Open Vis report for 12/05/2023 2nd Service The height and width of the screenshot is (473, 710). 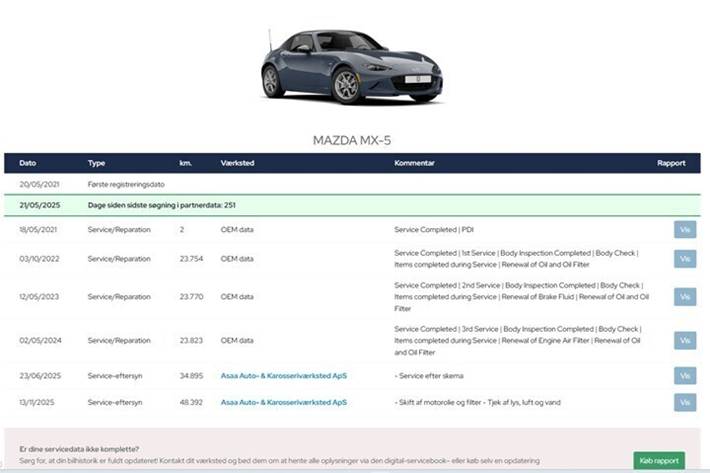tap(685, 297)
